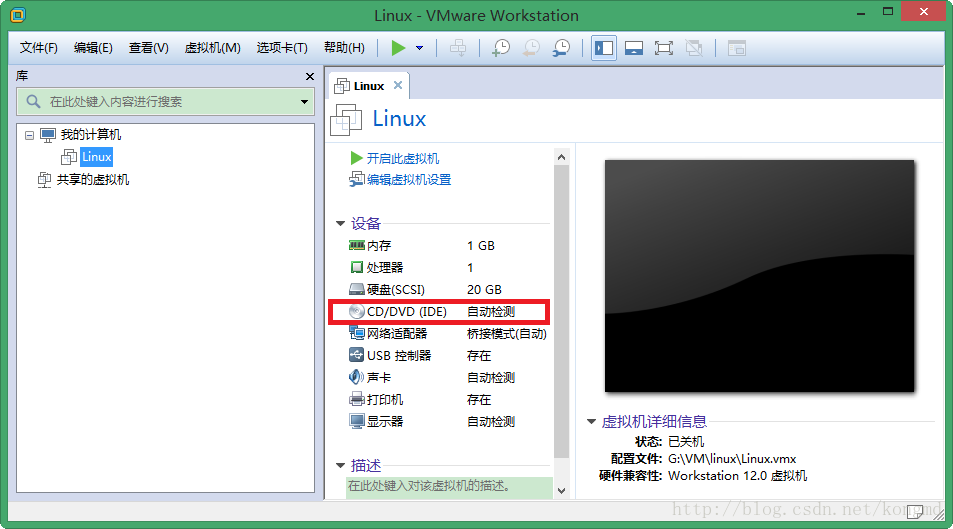Open the power options dropdown arrow next to the play button
This screenshot has width=953, height=529.
tap(419, 48)
